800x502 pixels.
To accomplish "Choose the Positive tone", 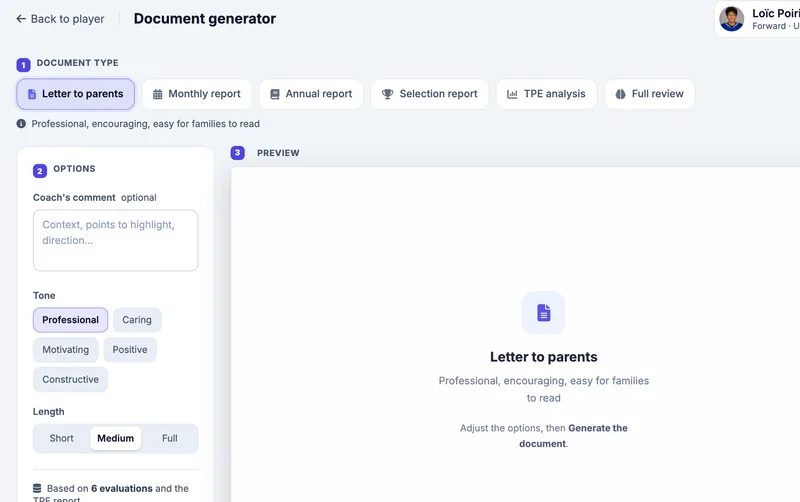I will 130,350.
